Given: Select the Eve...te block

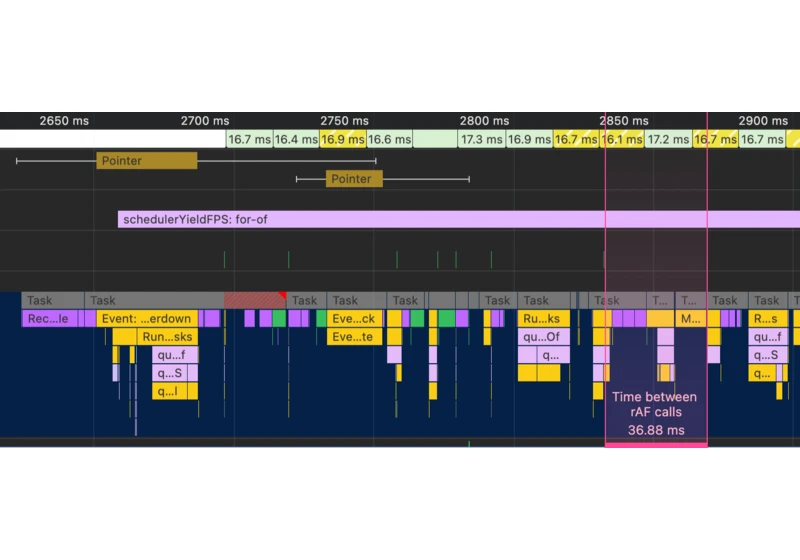Looking at the screenshot, I should [x=354, y=337].
